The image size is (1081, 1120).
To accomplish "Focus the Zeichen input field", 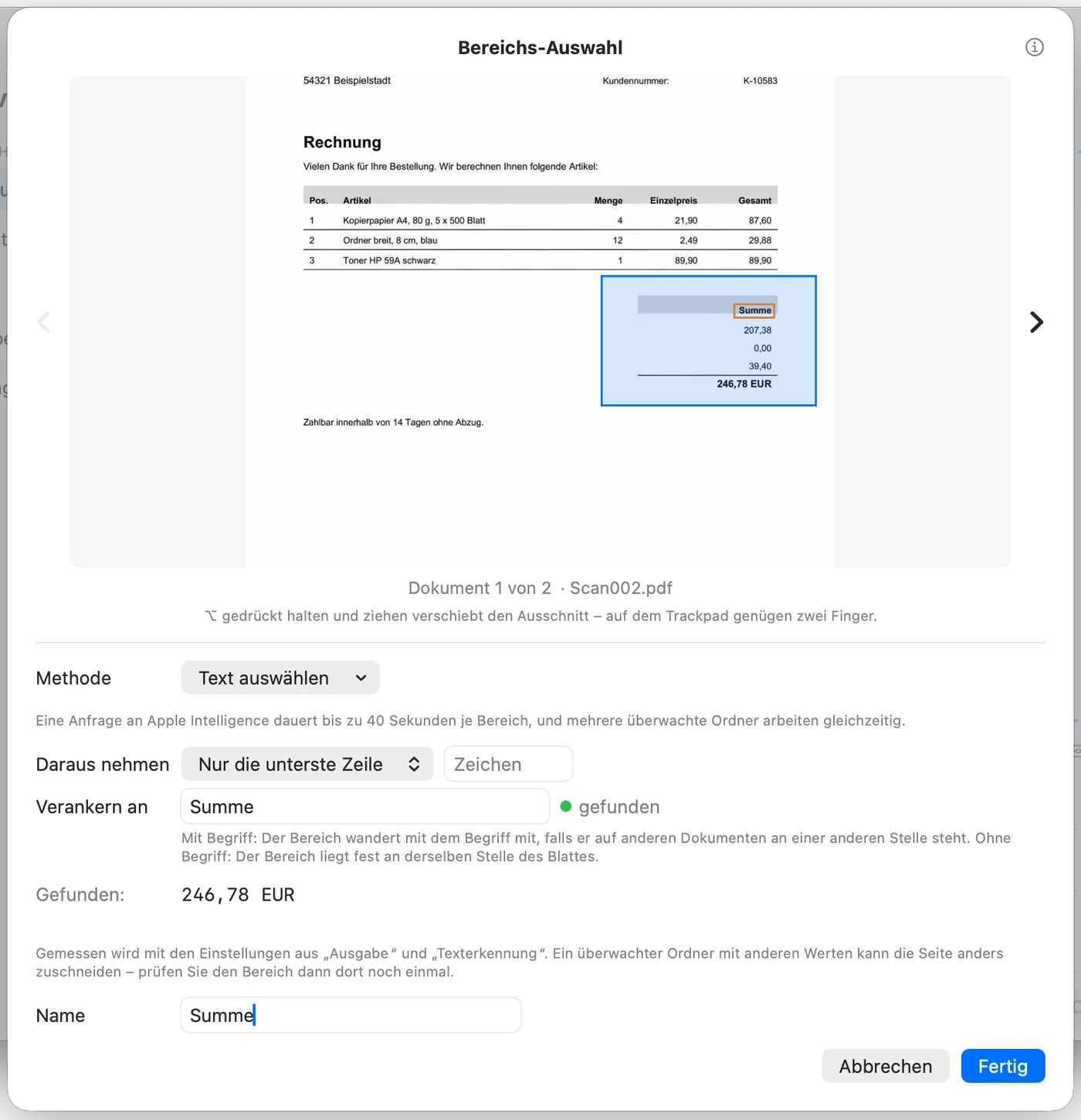I will pyautogui.click(x=508, y=764).
